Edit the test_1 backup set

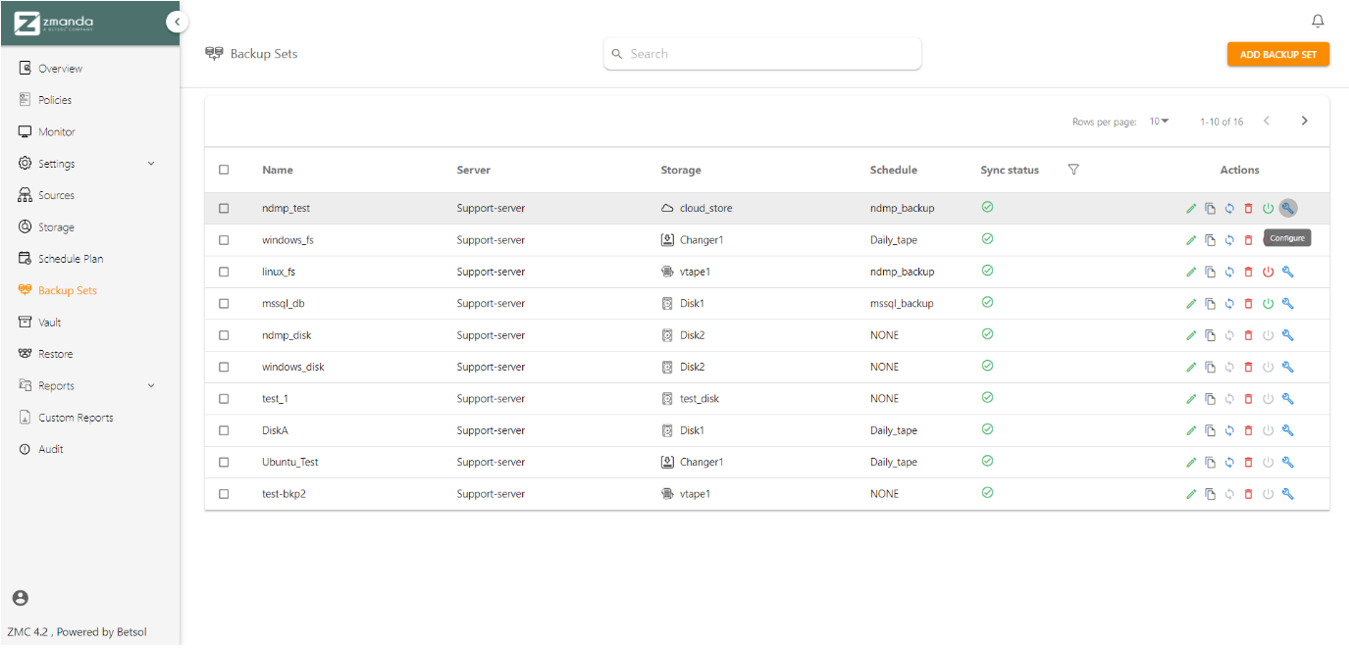(1191, 399)
